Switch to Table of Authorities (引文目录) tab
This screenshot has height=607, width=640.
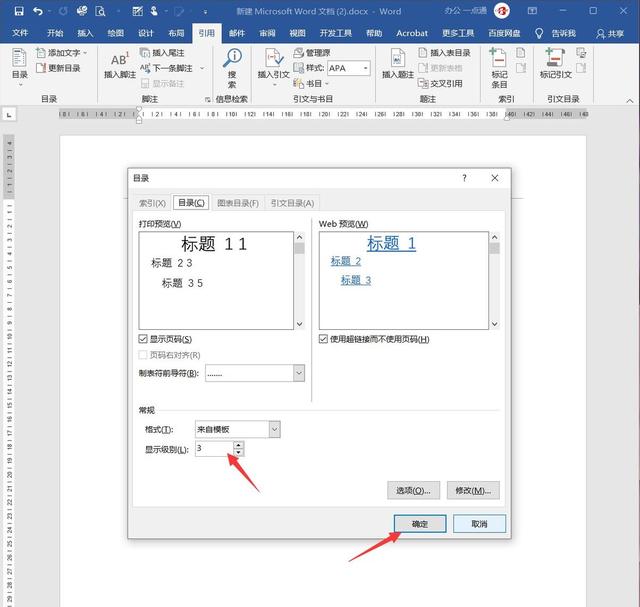(x=292, y=203)
